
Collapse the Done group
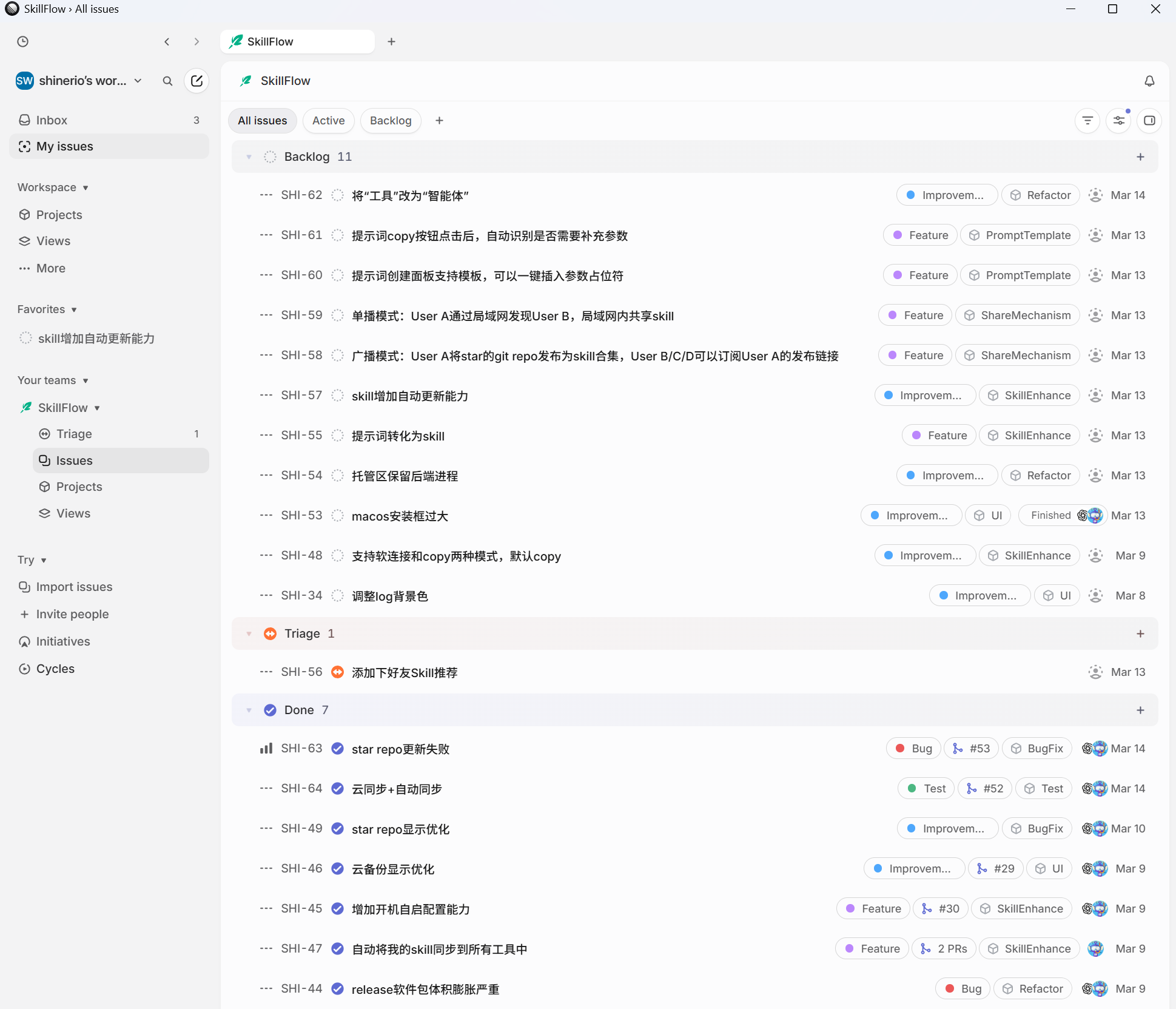click(249, 710)
